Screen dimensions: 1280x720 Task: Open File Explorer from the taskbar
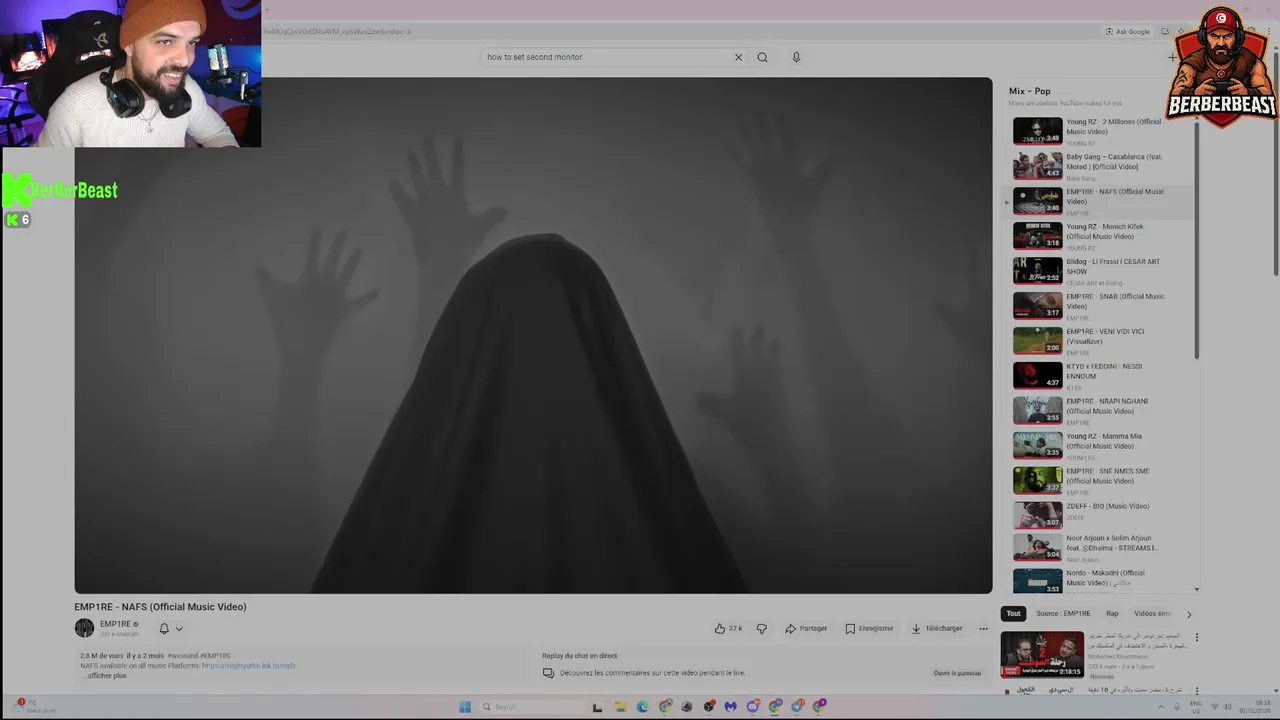tap(620, 707)
